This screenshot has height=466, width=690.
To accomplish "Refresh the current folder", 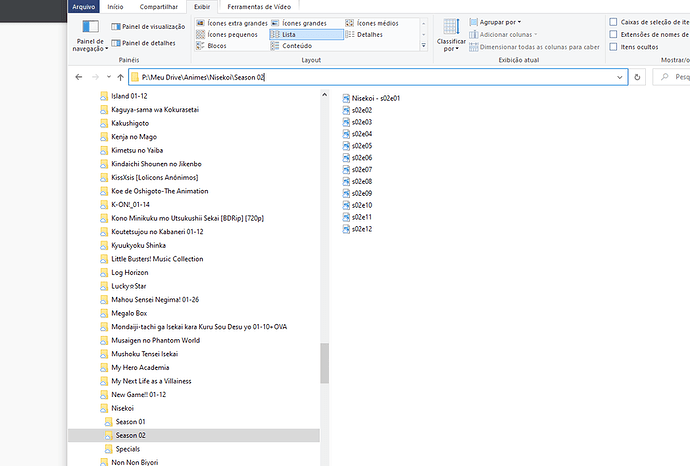I will (x=637, y=77).
